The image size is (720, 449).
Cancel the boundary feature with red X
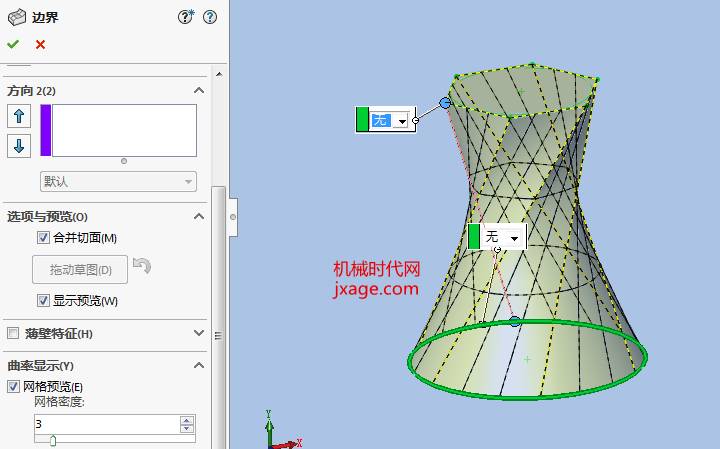(x=40, y=45)
